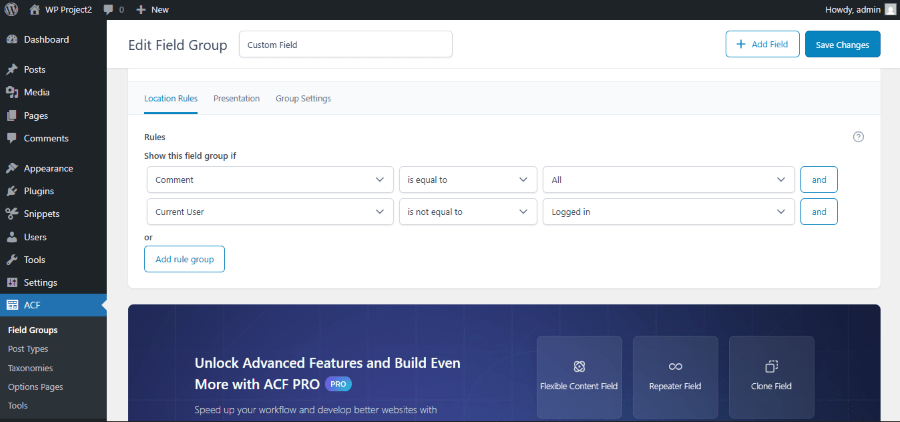Click the Add rule group button
Image resolution: width=900 pixels, height=422 pixels.
(184, 259)
